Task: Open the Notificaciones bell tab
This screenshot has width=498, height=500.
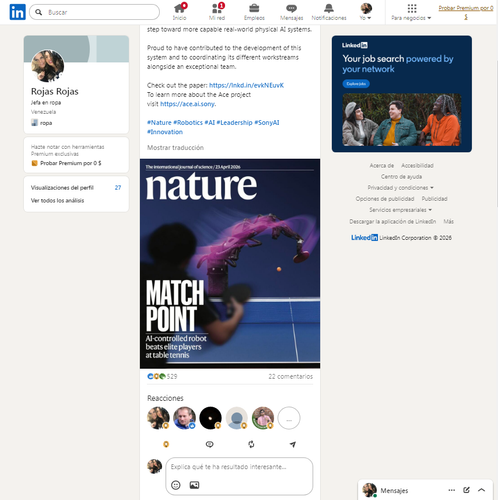Action: pyautogui.click(x=329, y=12)
